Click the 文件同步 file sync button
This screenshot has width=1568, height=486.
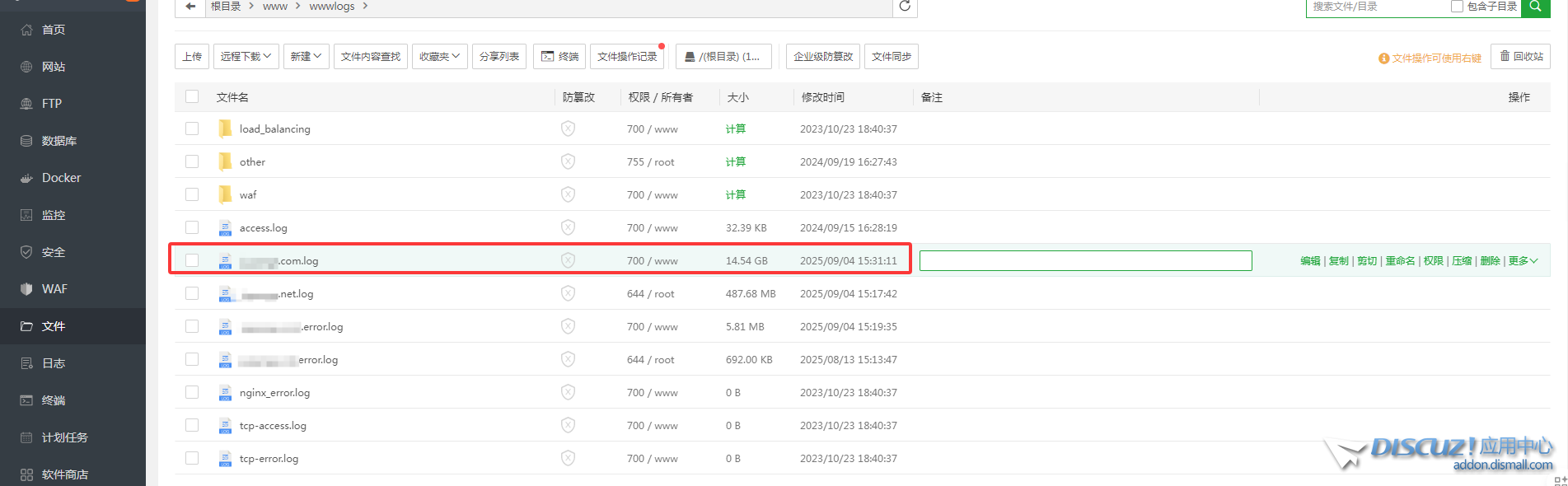pyautogui.click(x=892, y=57)
